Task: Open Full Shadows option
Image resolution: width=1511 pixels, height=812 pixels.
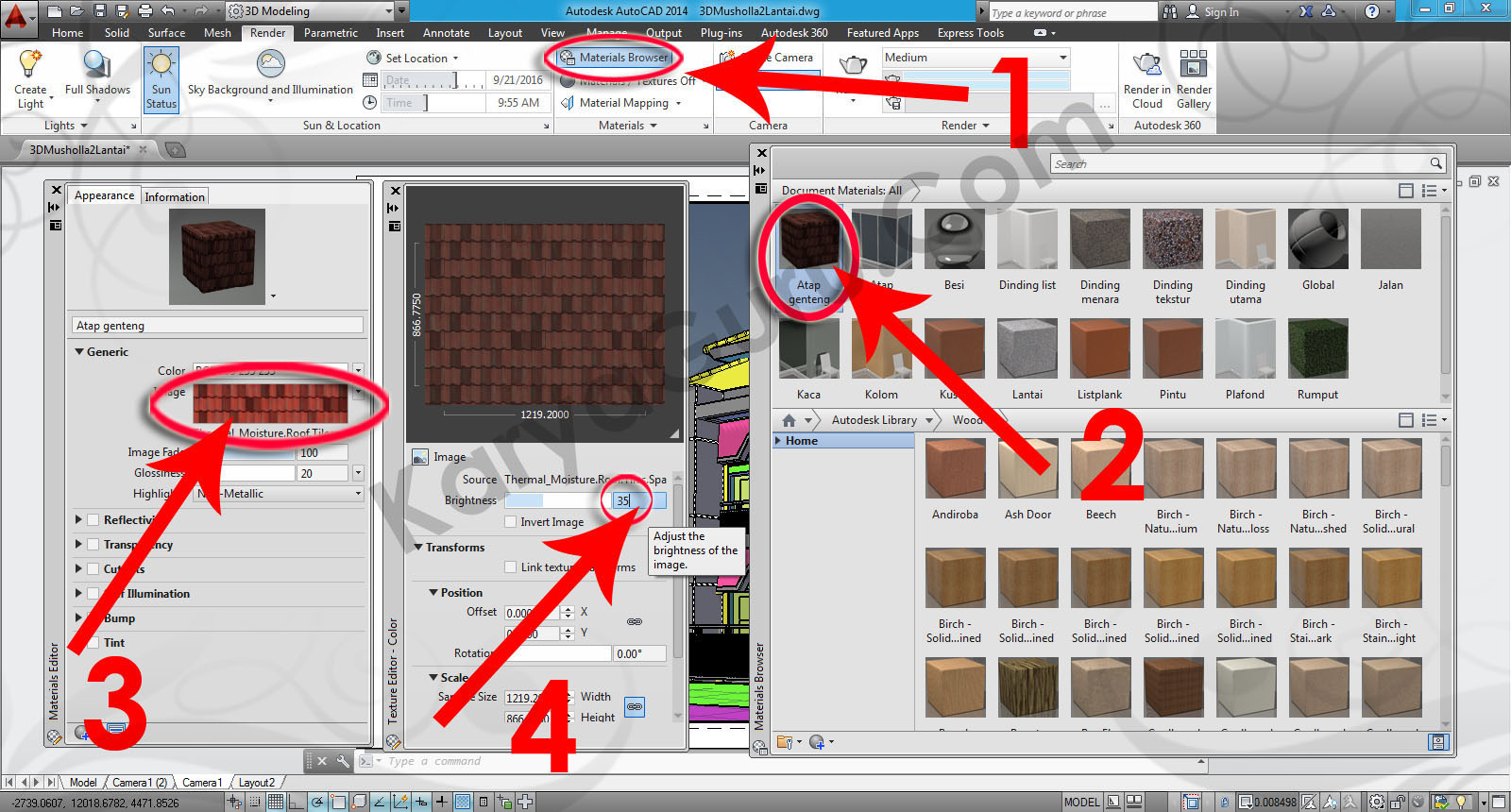Action: pos(96,66)
